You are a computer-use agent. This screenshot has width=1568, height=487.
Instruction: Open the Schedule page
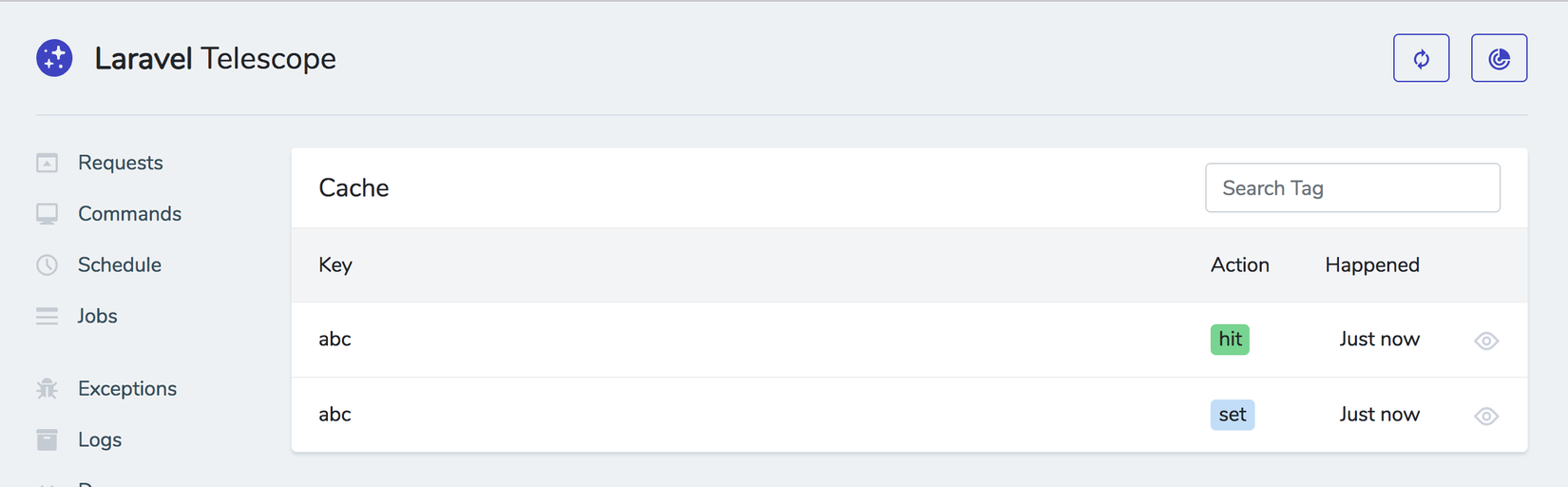[120, 264]
